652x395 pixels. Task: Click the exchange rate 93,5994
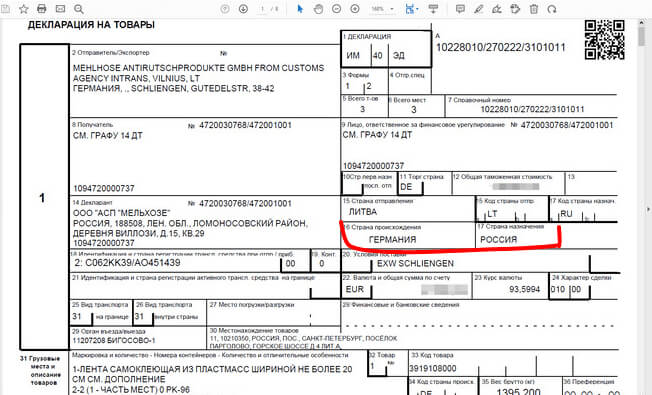click(525, 289)
